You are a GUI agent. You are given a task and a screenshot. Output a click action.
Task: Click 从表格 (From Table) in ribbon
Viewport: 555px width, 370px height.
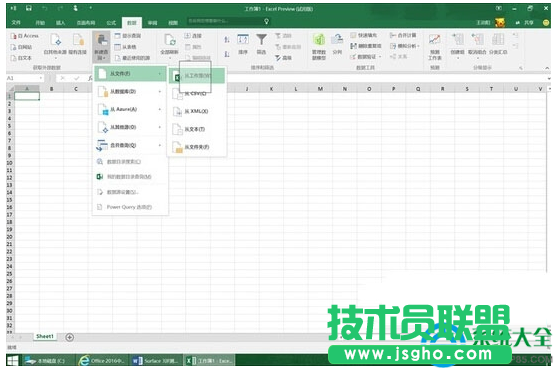tap(125, 47)
